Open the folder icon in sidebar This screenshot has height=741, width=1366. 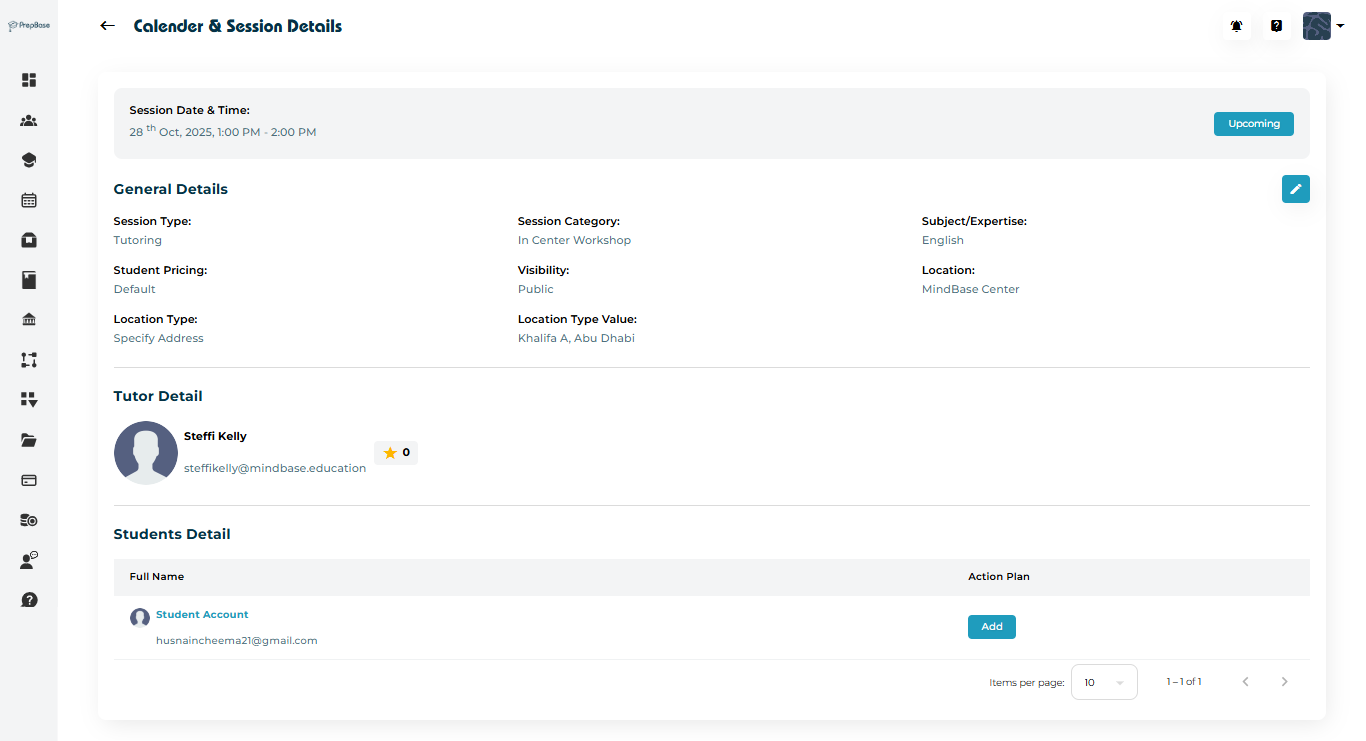click(x=29, y=440)
